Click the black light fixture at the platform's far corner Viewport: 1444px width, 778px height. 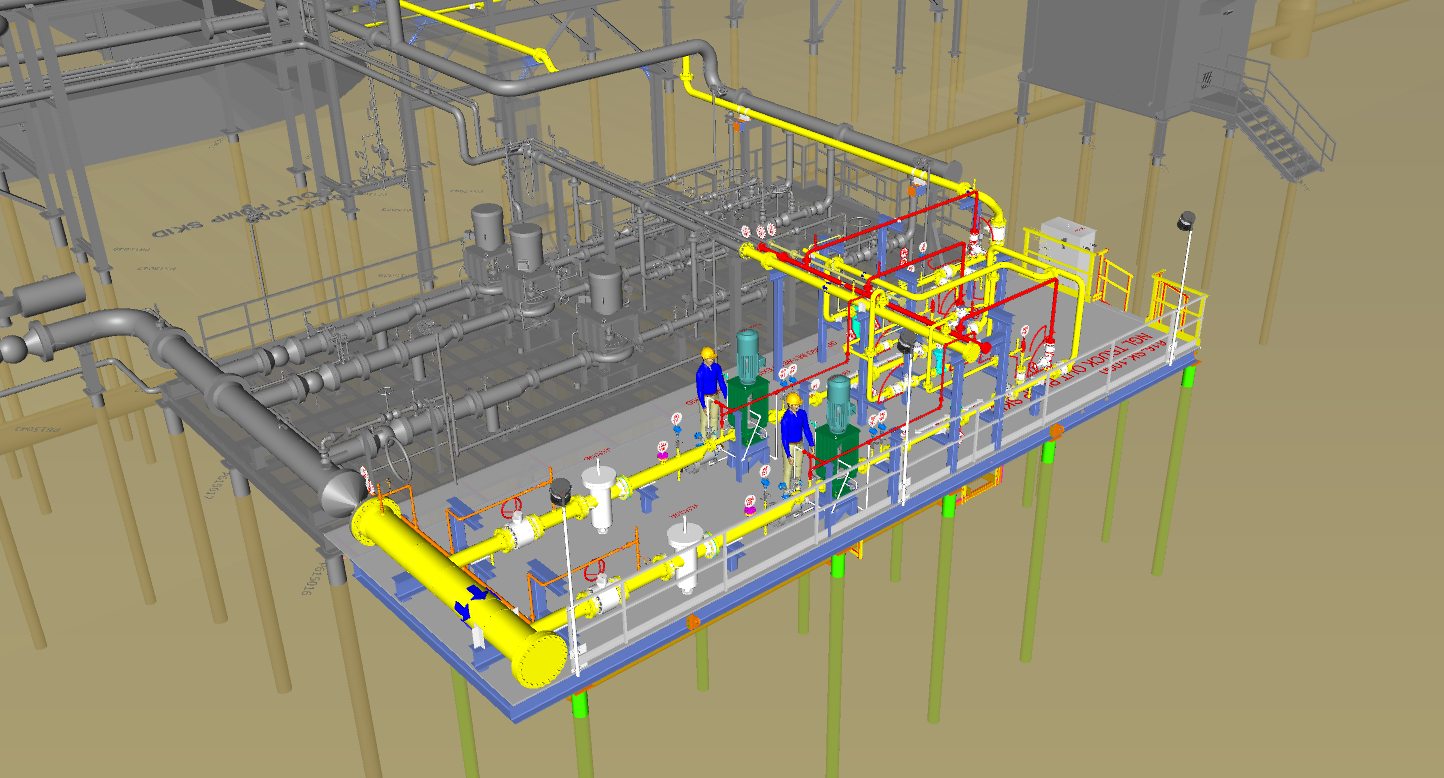pos(1186,221)
